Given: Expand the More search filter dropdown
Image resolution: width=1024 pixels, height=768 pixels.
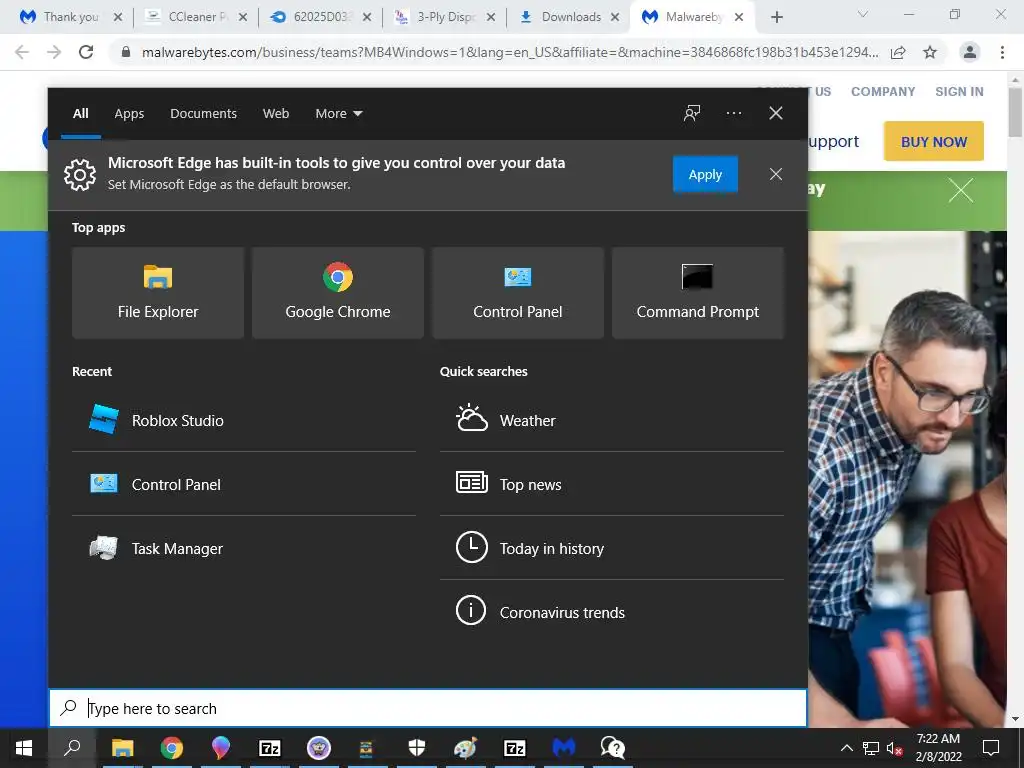Looking at the screenshot, I should tap(338, 113).
